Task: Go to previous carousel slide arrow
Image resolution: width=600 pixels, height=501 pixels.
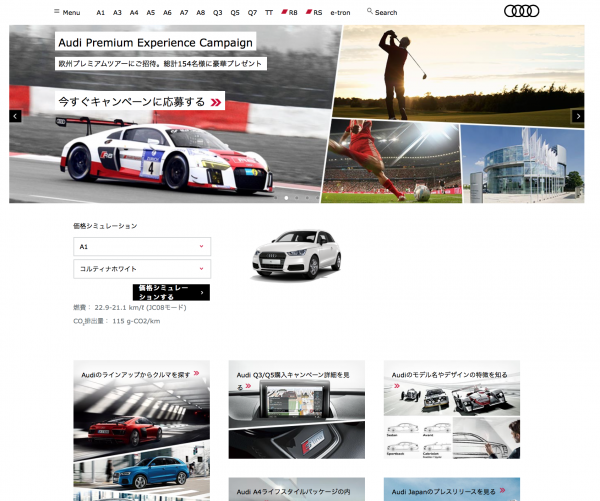Action: pyautogui.click(x=15, y=116)
